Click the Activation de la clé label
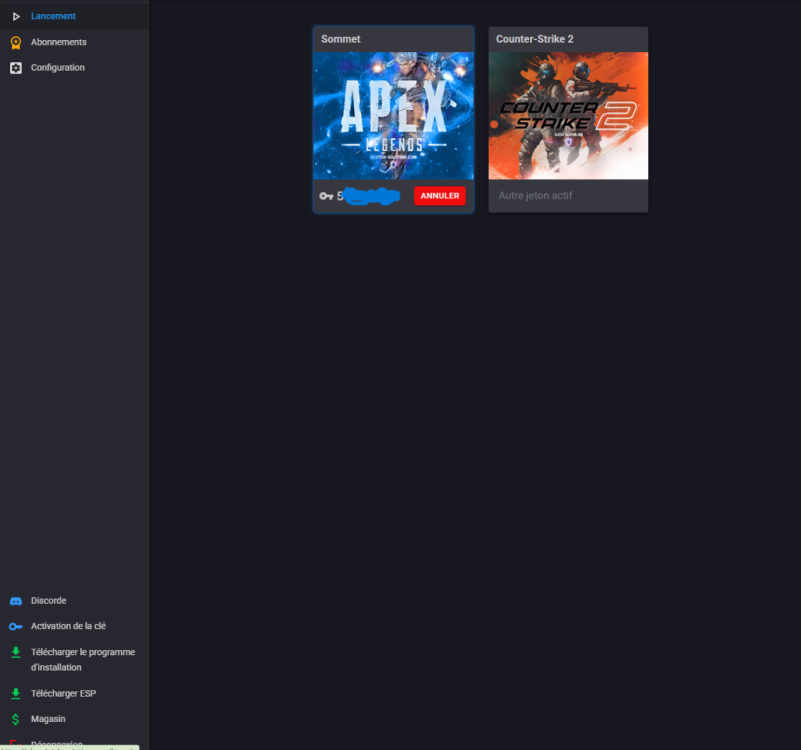 click(68, 626)
